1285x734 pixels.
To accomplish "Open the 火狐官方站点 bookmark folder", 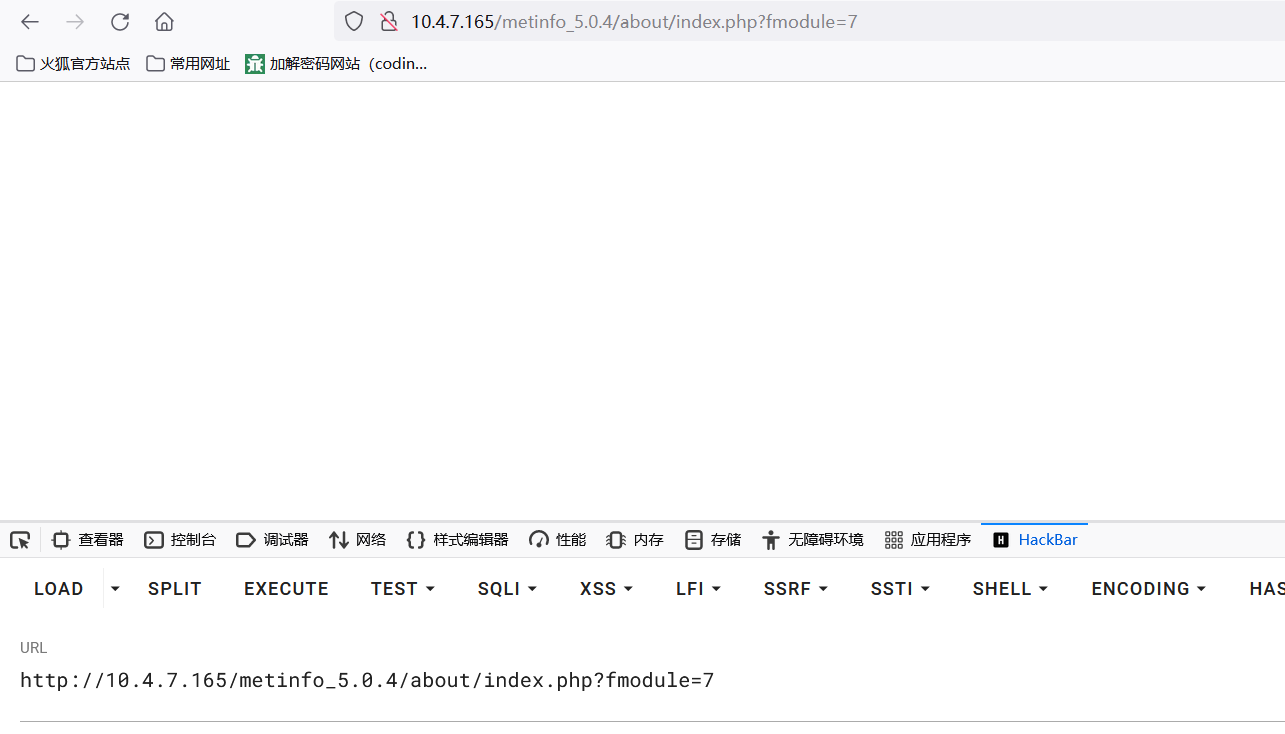I will pos(73,63).
